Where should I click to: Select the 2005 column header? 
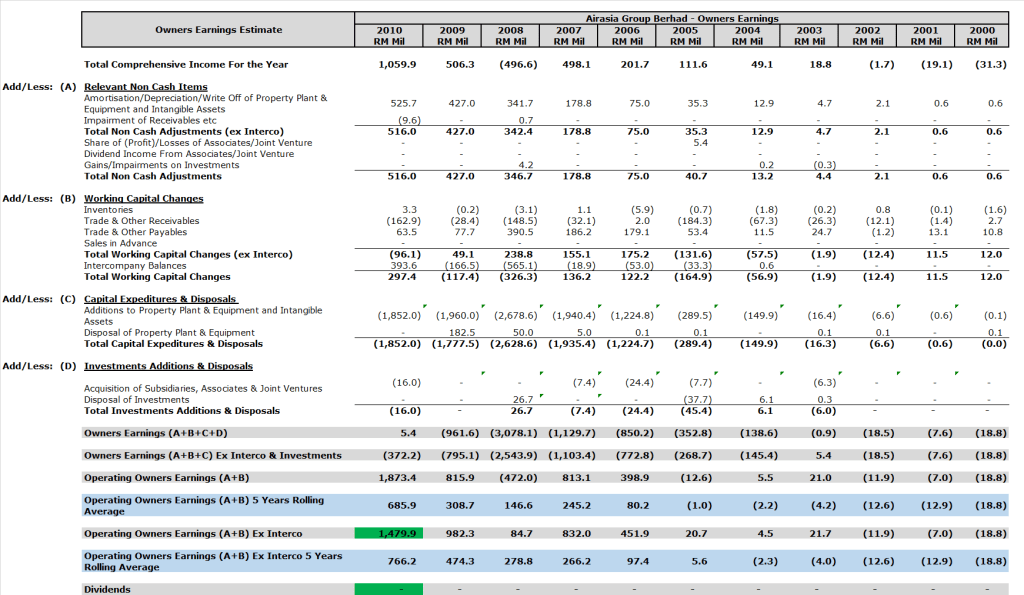click(685, 36)
